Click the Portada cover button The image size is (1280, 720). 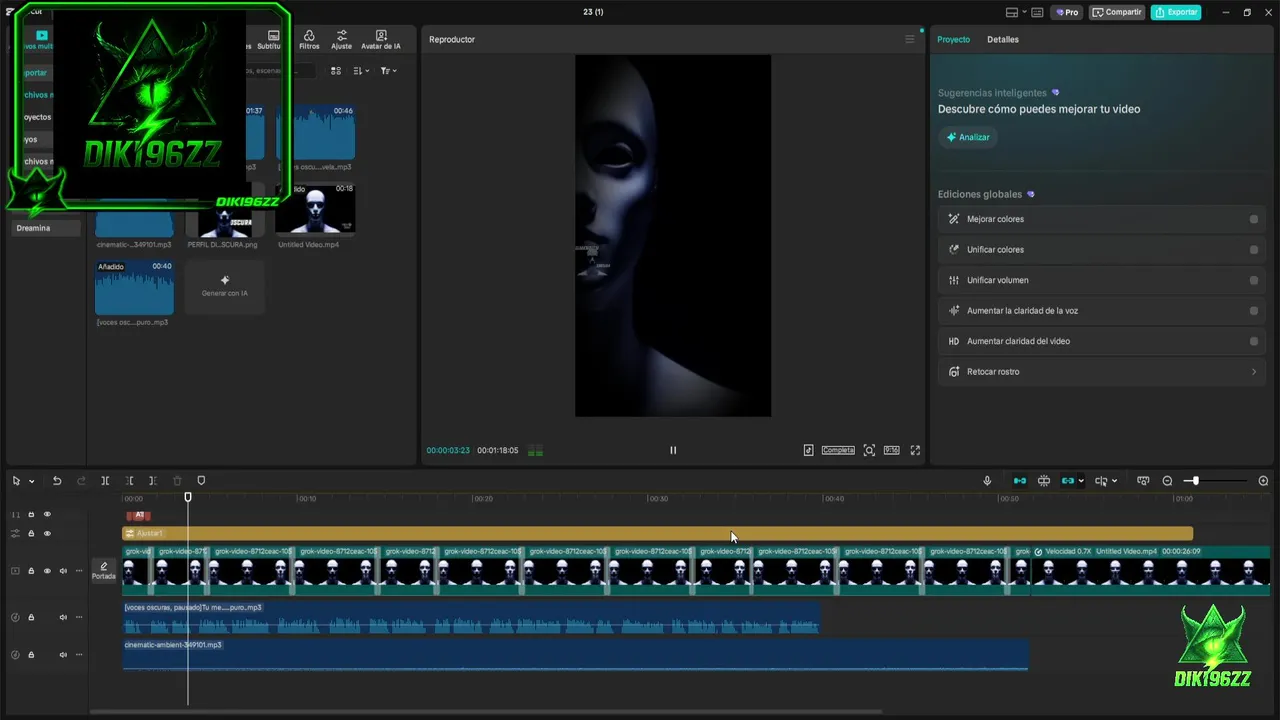(104, 571)
